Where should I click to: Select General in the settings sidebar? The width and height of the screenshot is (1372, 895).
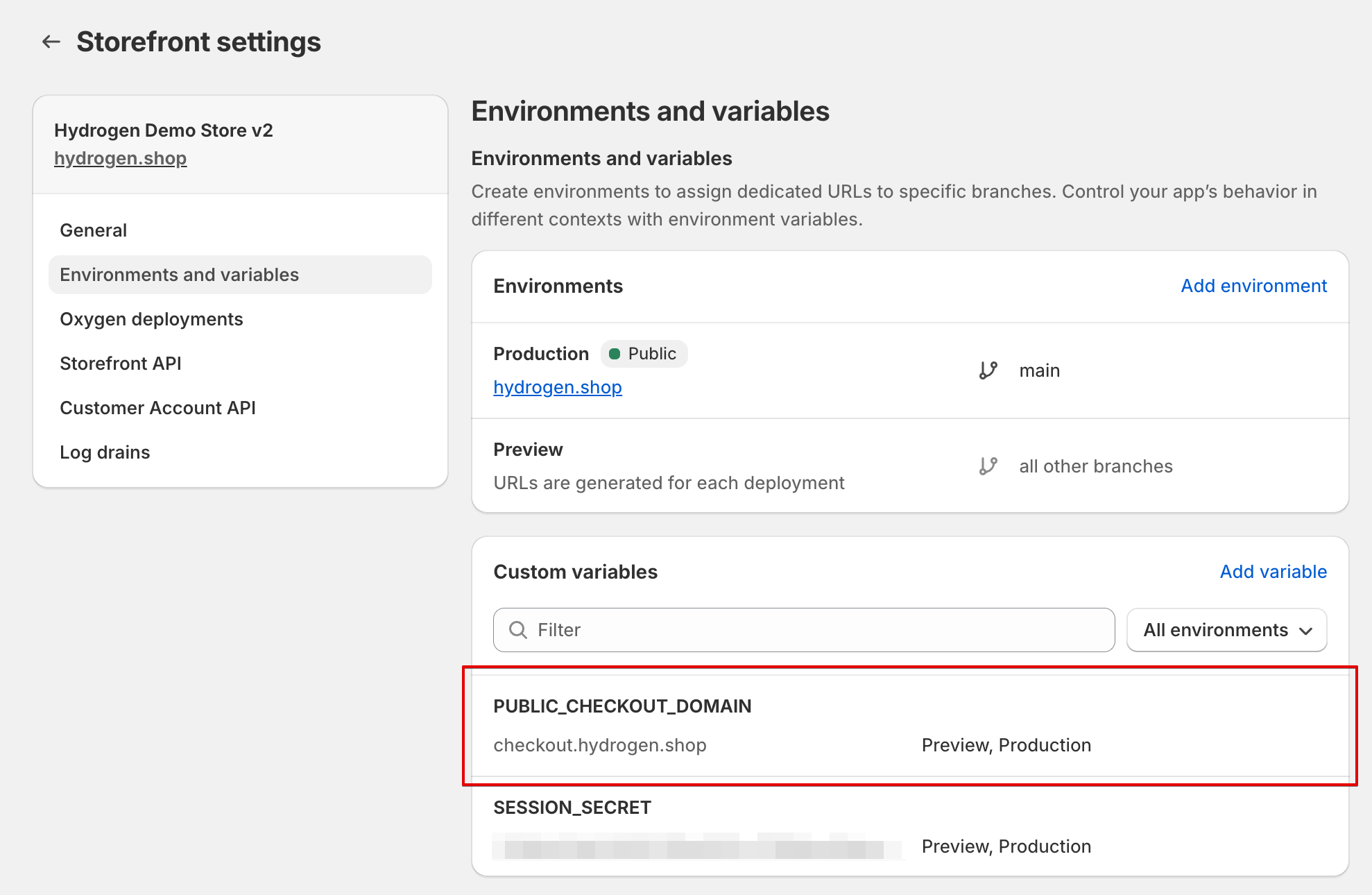93,230
